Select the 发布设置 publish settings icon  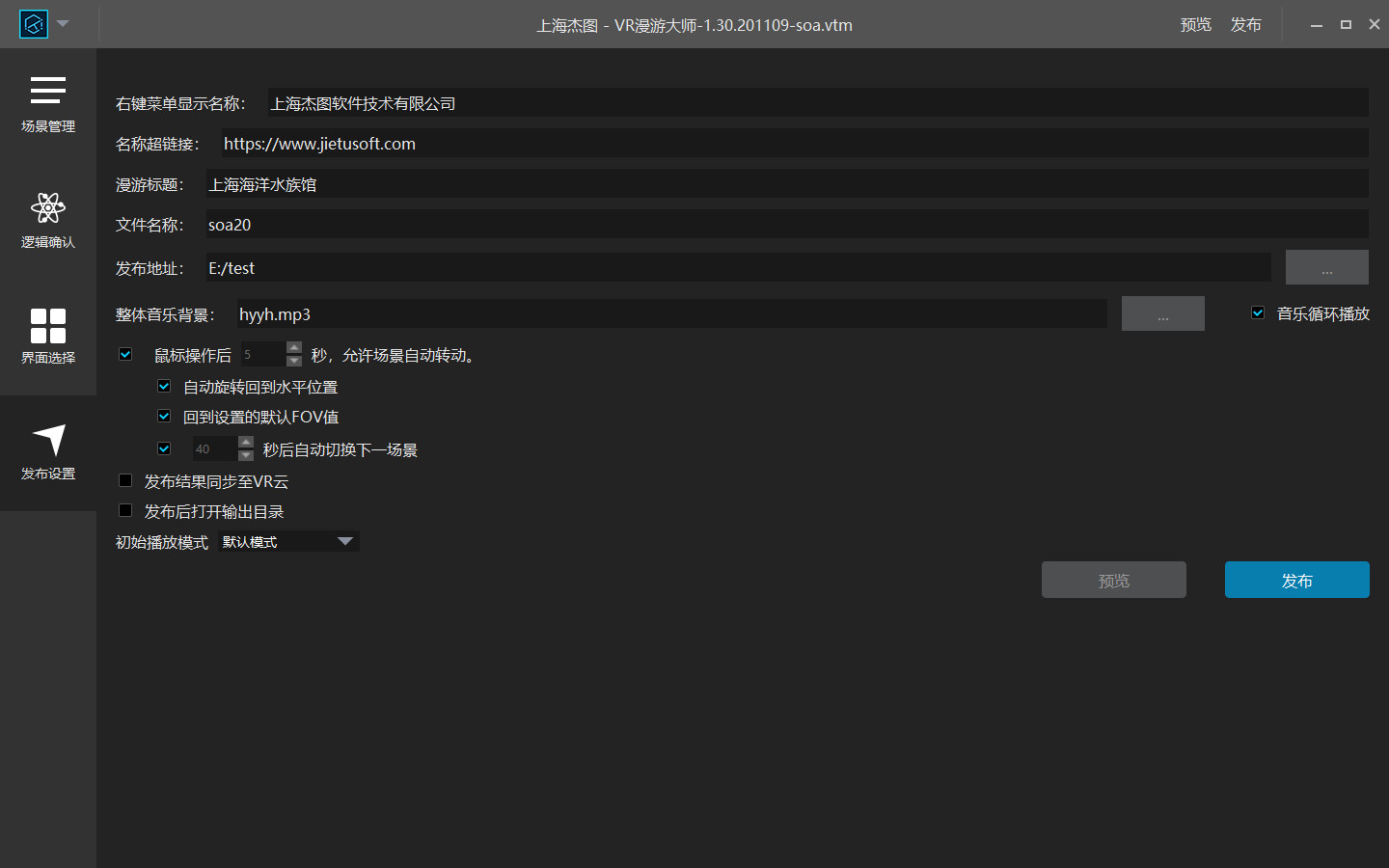(x=47, y=451)
